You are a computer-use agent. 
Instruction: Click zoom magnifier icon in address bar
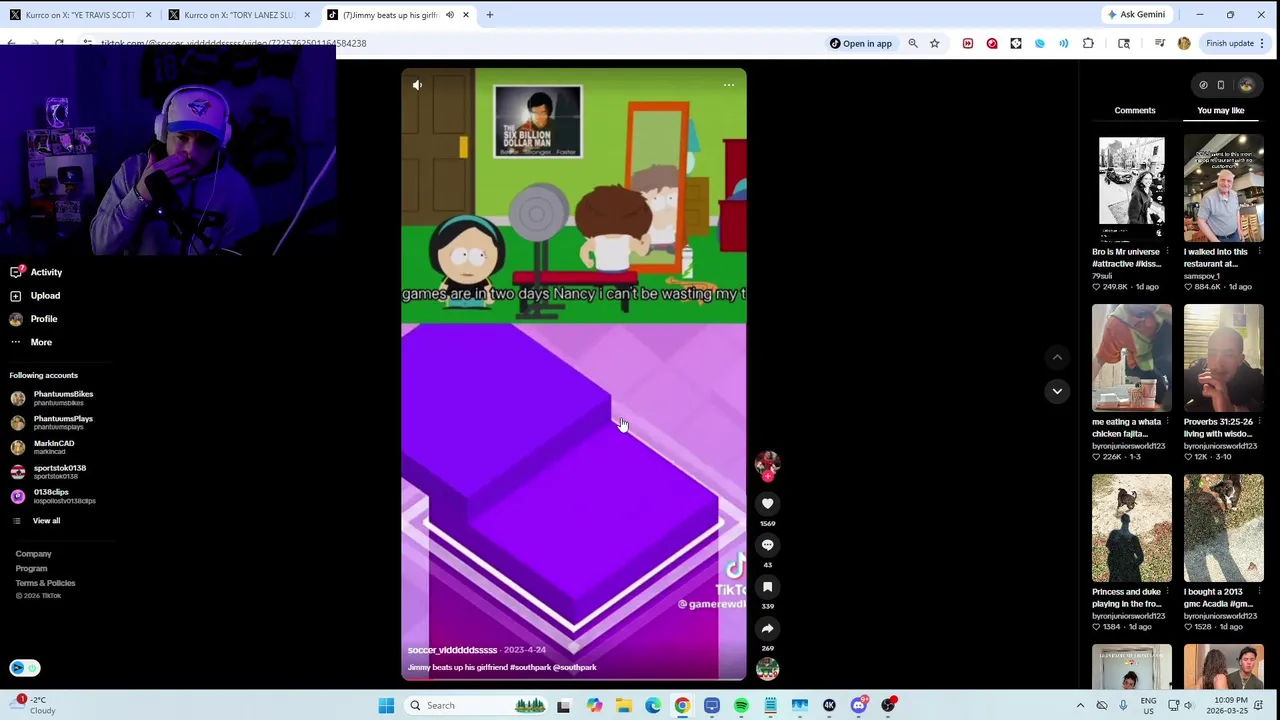click(912, 43)
